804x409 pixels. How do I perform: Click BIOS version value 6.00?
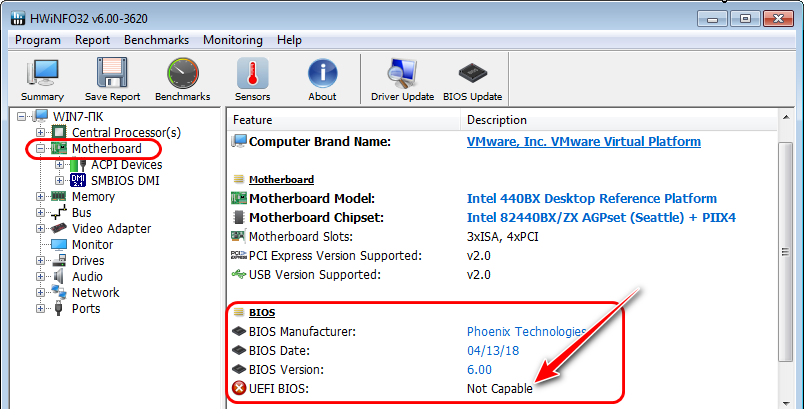coord(479,370)
